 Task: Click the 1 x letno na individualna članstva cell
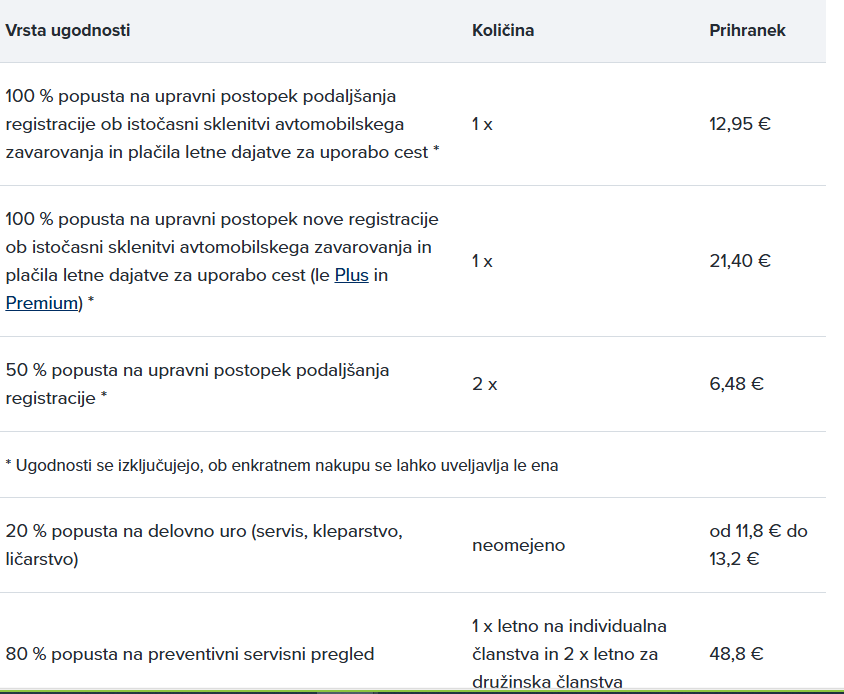pos(569,654)
